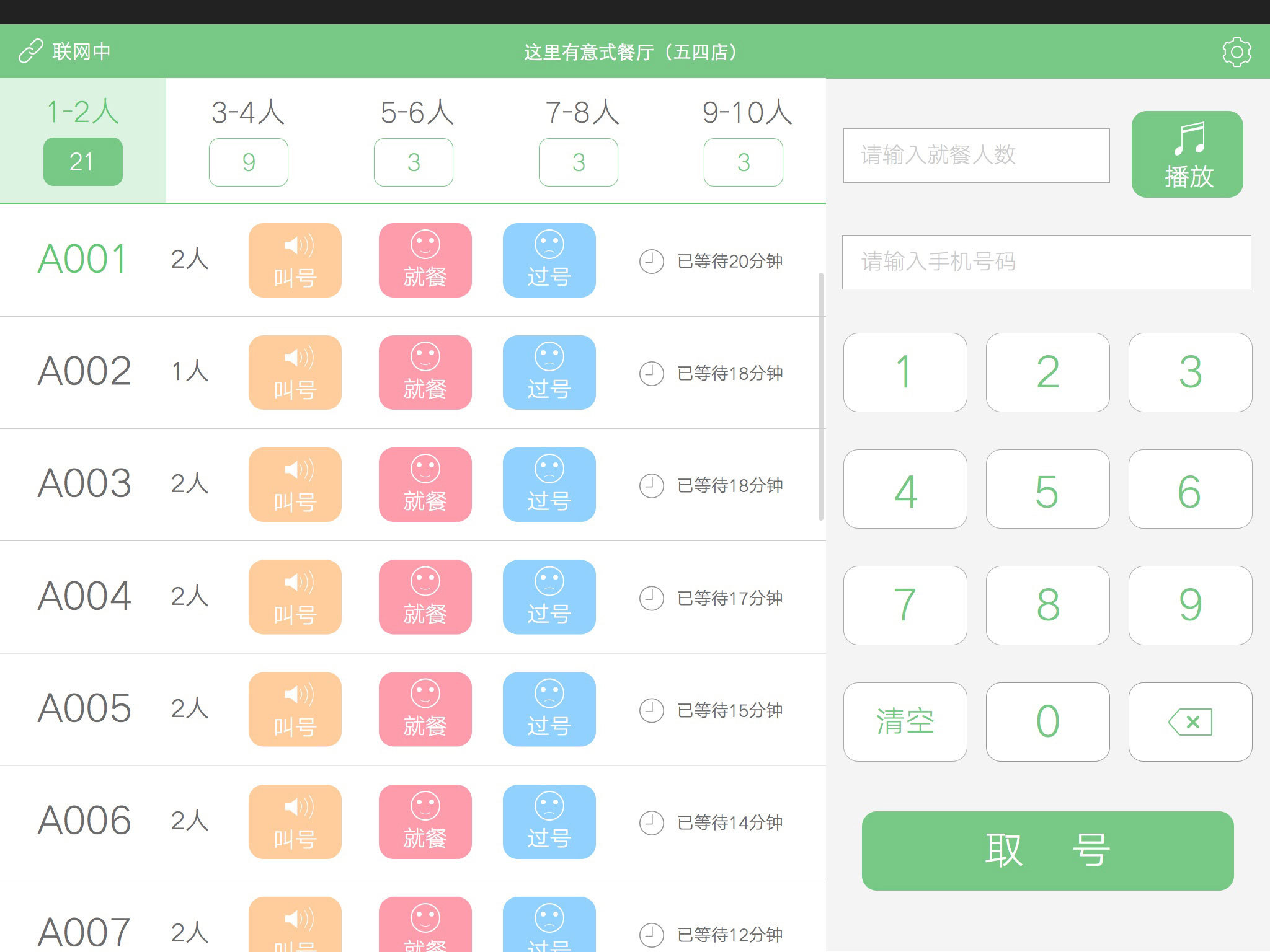This screenshot has height=952, width=1270.
Task: Tap keypad digit 7
Action: (905, 606)
